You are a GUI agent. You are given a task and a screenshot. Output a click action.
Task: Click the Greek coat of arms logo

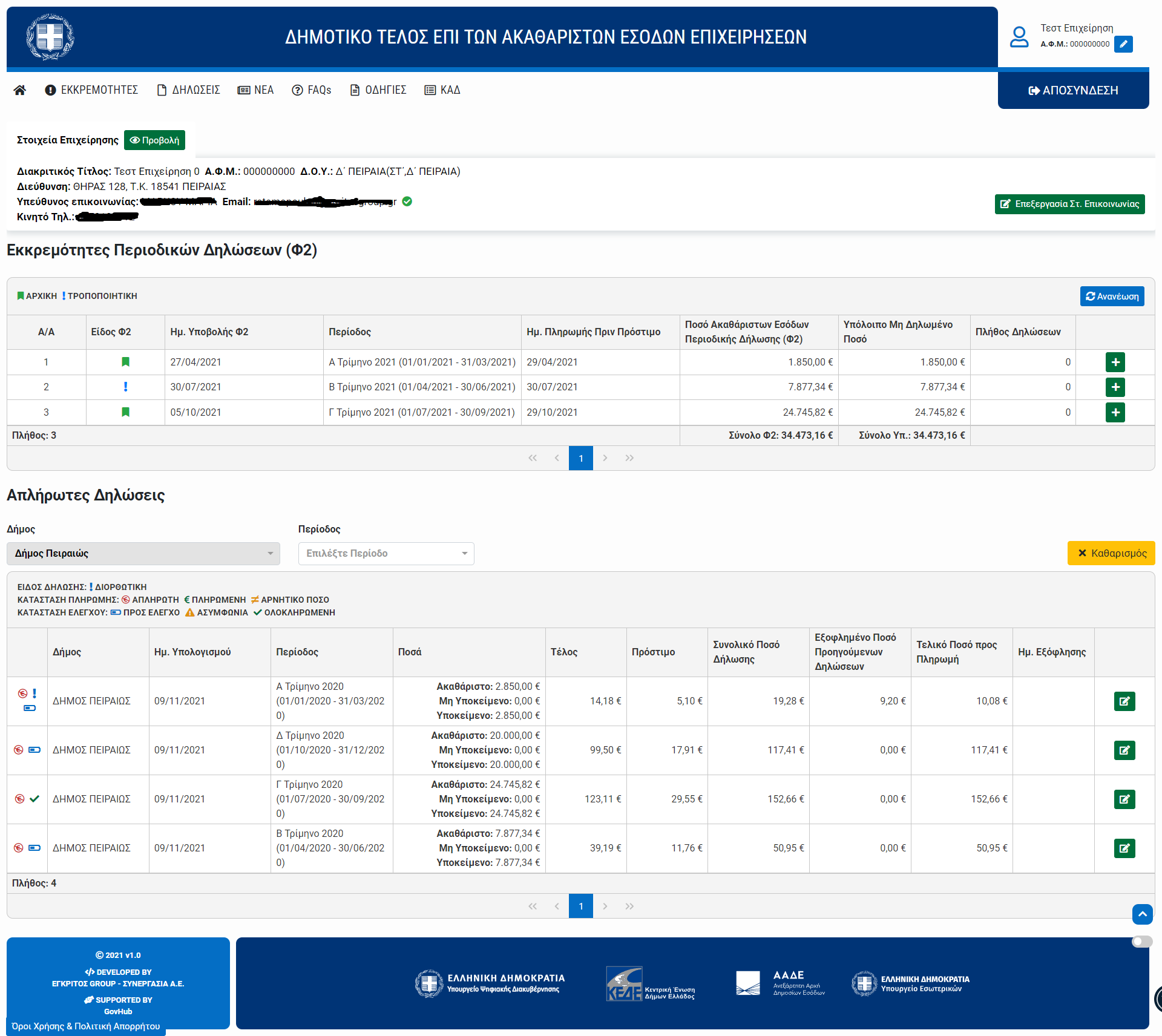point(50,37)
